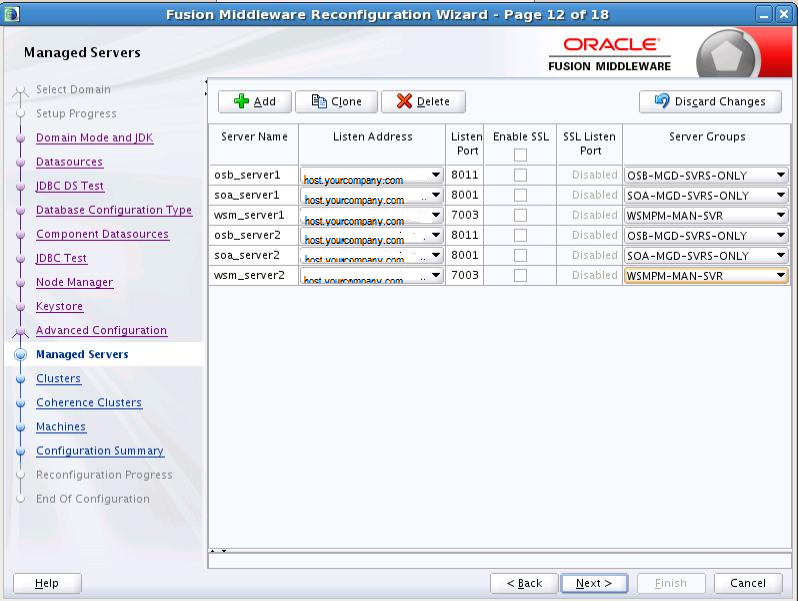This screenshot has height=601, width=798.
Task: Go to Database Configuration Type step
Action: tap(114, 210)
